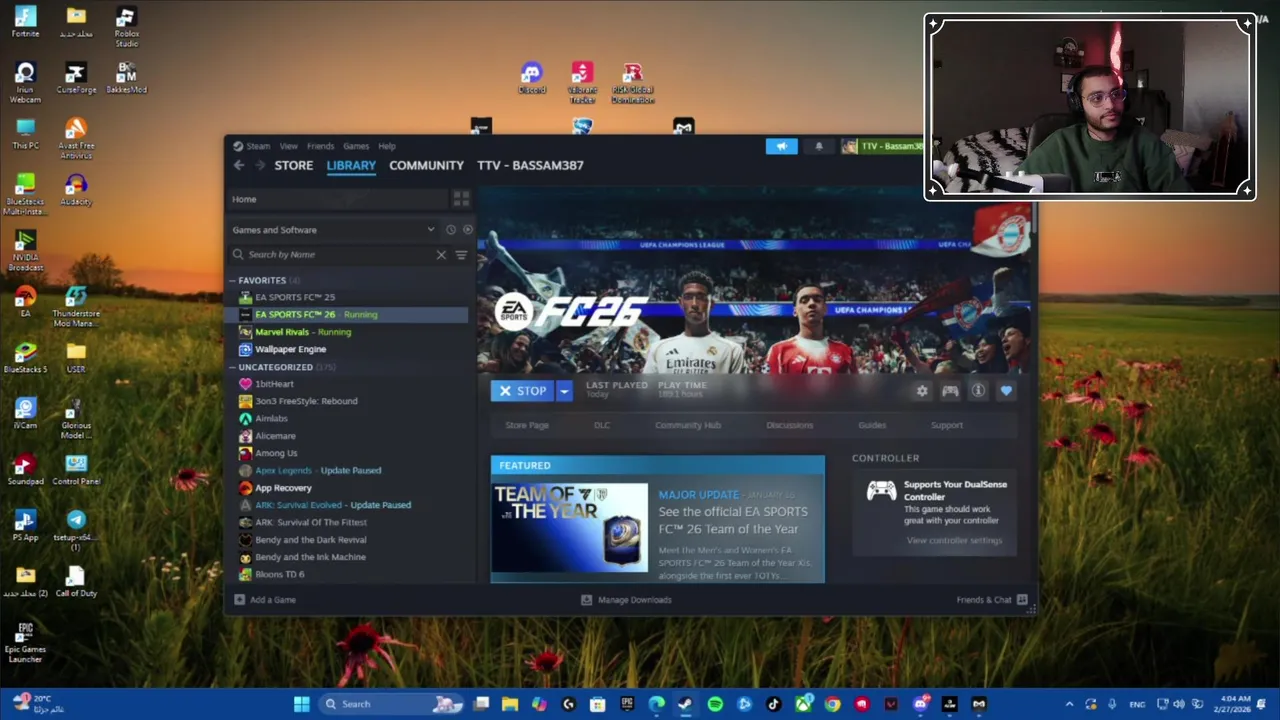
Task: Open Help menu
Action: pos(387,146)
